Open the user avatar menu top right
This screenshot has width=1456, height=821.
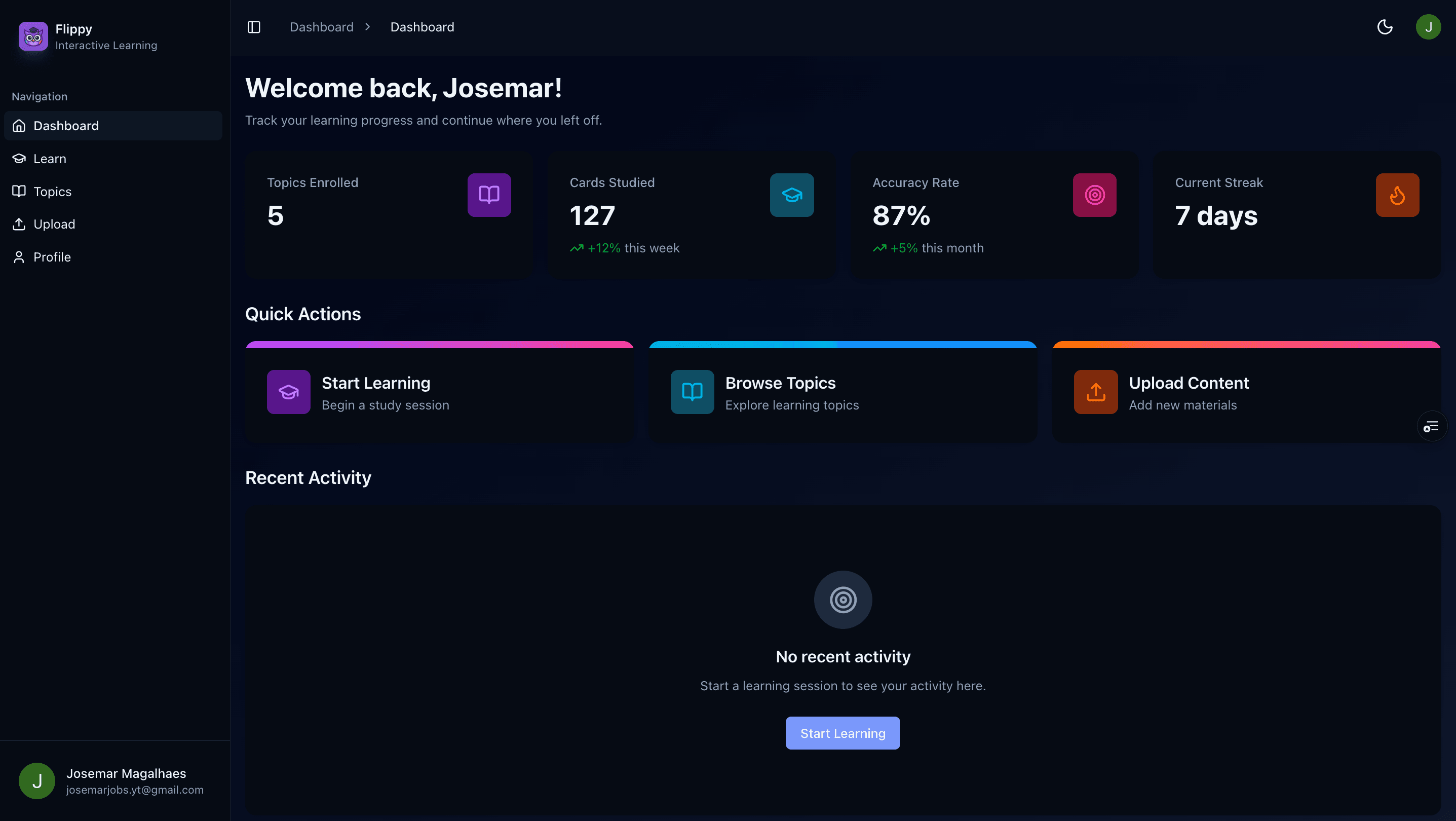(1428, 26)
